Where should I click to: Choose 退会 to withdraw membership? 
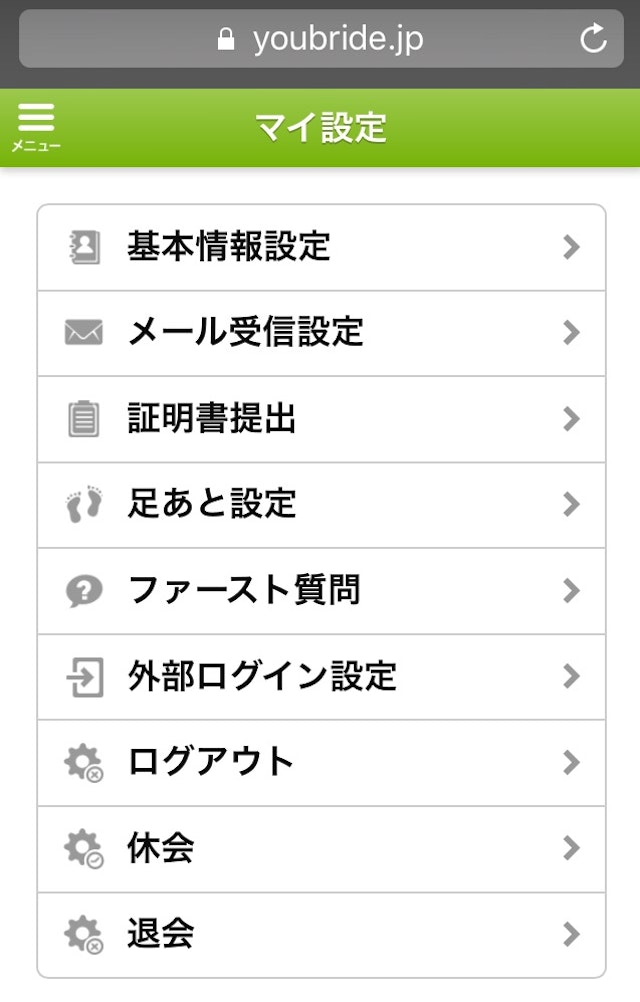tap(160, 934)
